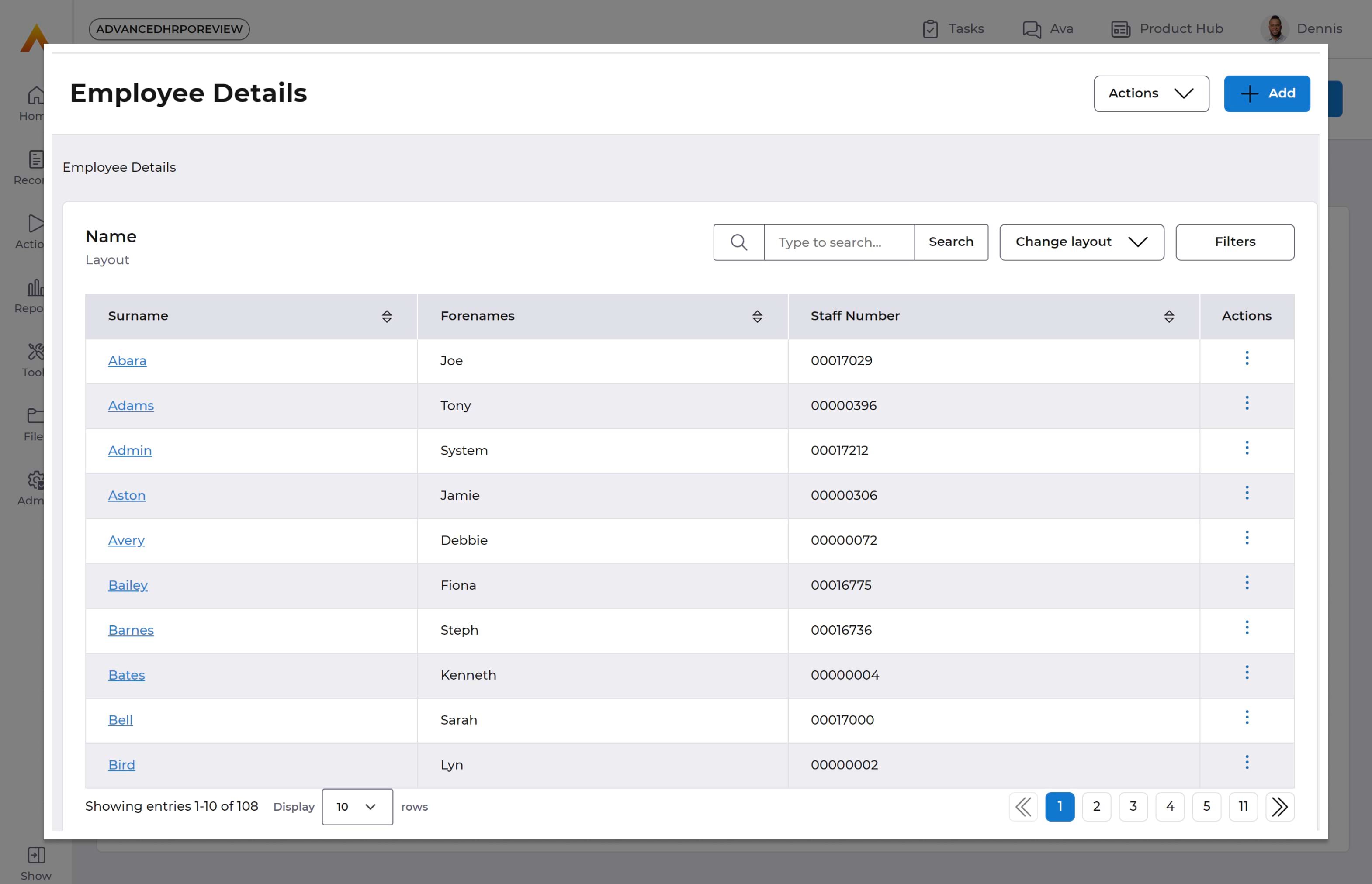The image size is (1372, 884).
Task: Open the Tools sidebar icon
Action: click(36, 351)
